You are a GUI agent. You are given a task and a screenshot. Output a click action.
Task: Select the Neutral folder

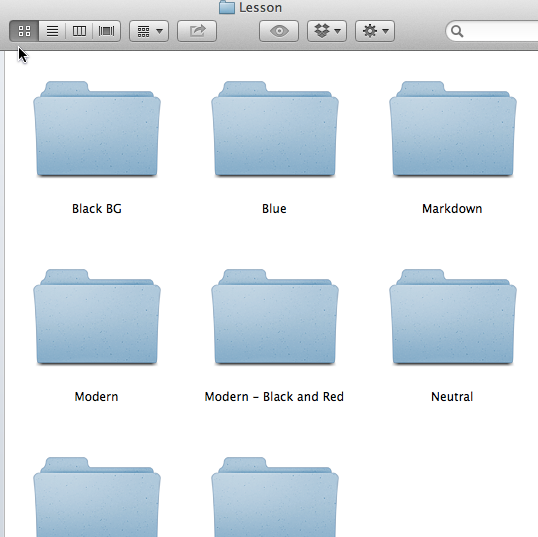pos(453,317)
